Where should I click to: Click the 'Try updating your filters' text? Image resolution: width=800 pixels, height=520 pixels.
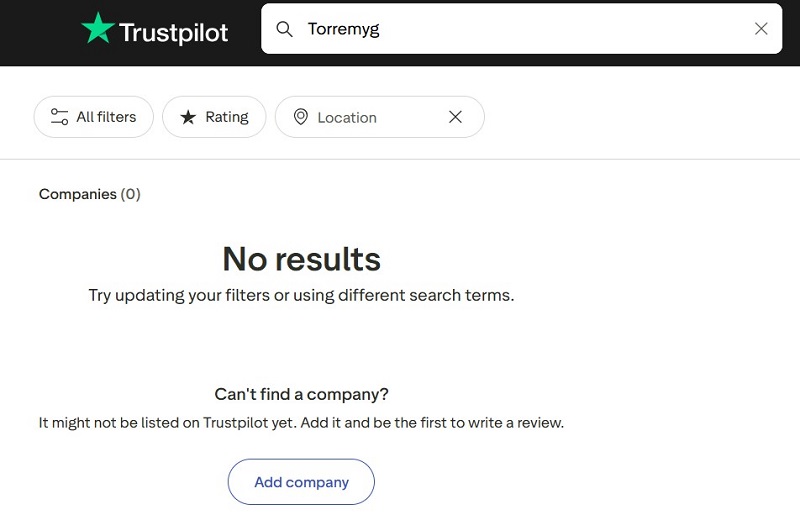pyautogui.click(x=301, y=295)
